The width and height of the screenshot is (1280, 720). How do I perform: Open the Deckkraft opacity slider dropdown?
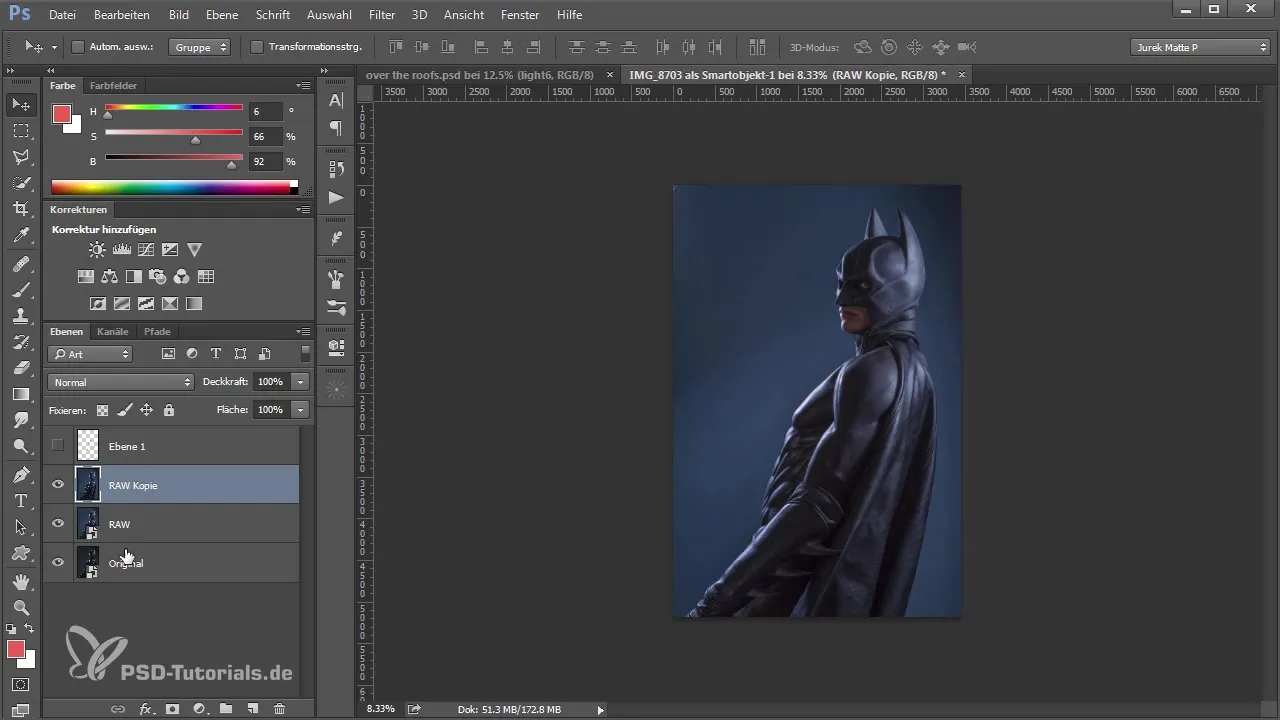point(300,382)
